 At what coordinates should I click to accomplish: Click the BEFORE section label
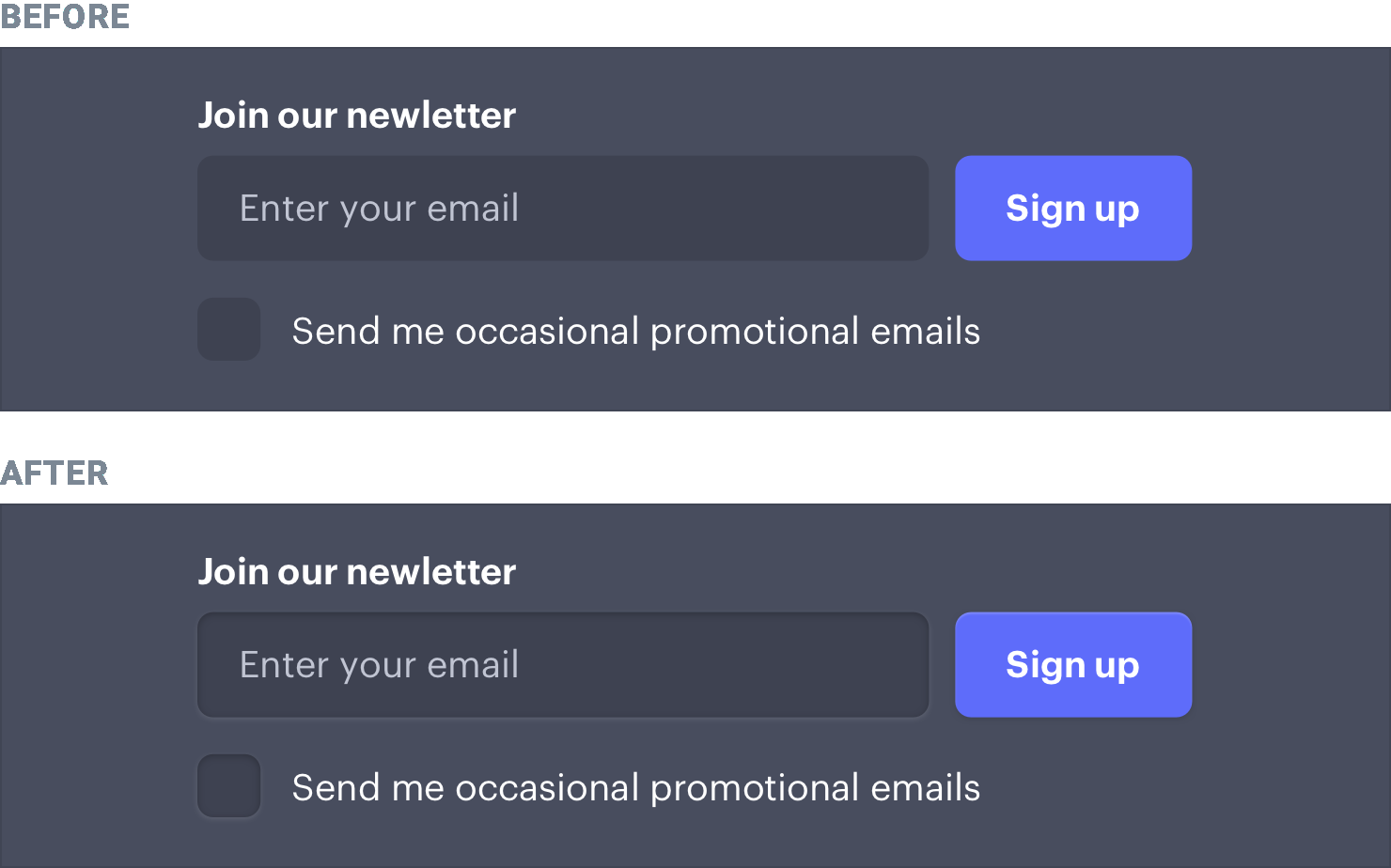pyautogui.click(x=65, y=17)
